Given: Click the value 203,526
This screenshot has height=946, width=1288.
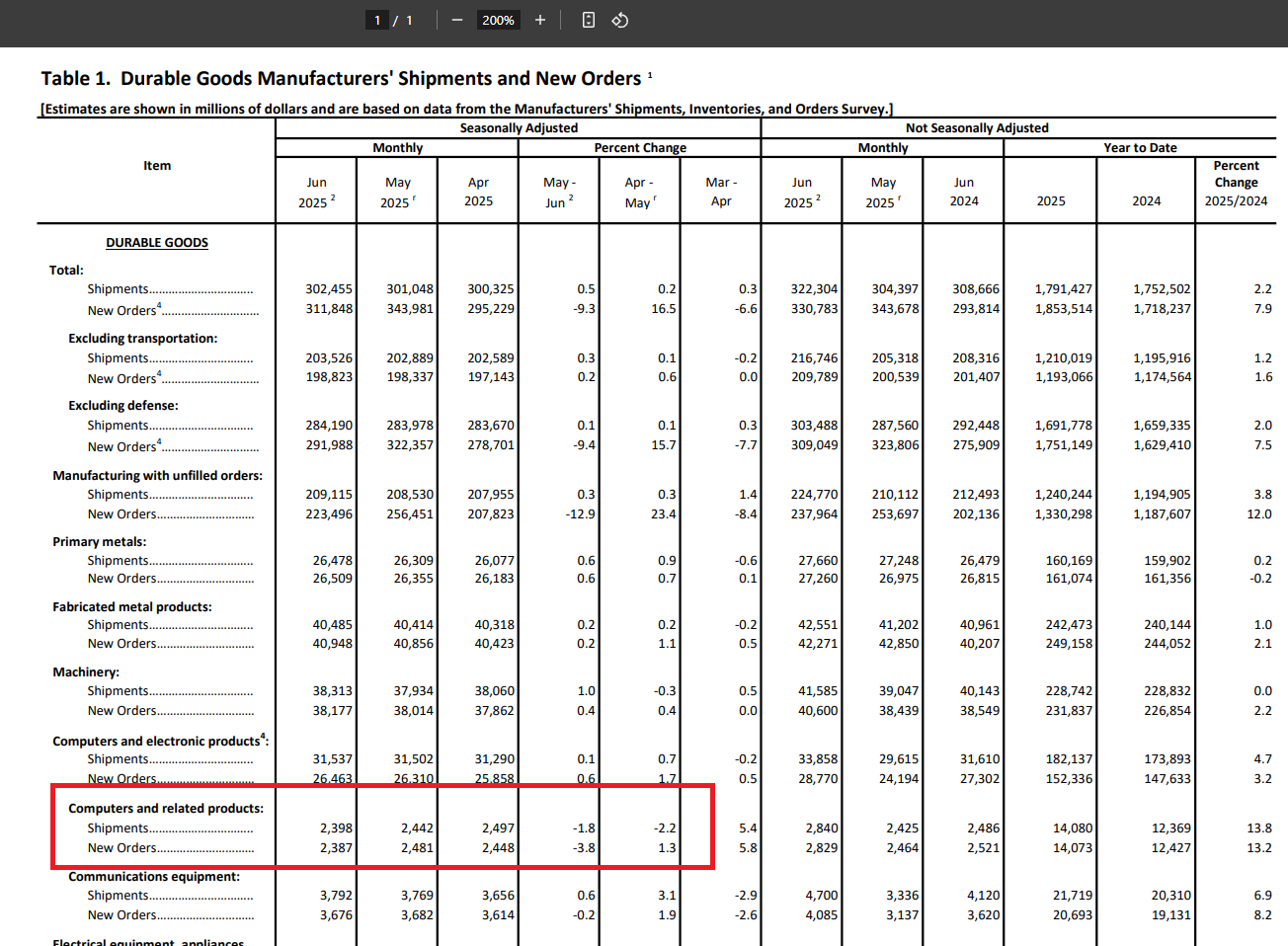Looking at the screenshot, I should pyautogui.click(x=329, y=358).
